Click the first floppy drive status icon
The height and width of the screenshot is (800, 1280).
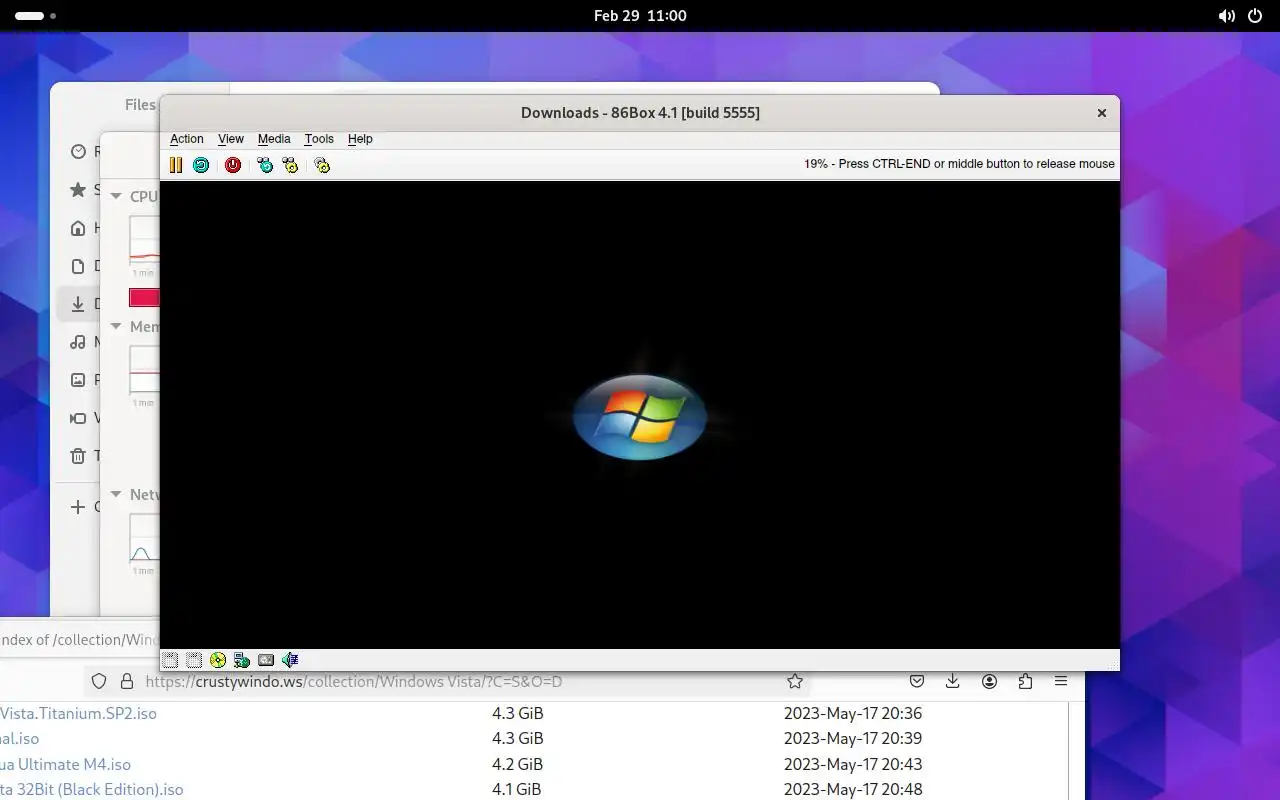point(170,660)
